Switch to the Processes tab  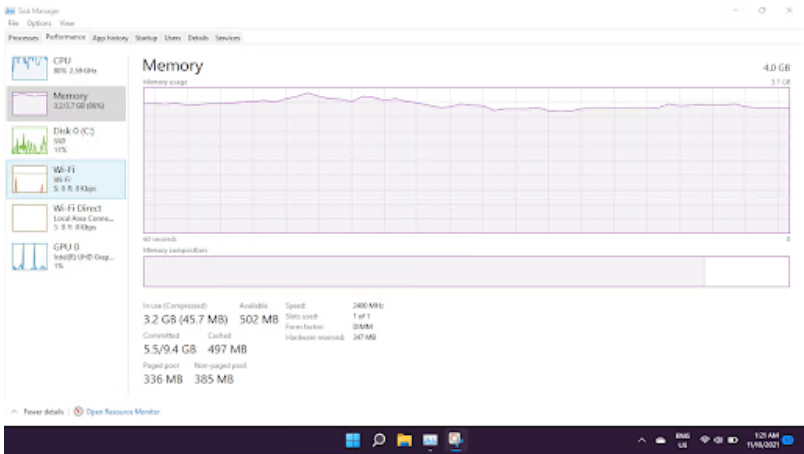pyautogui.click(x=23, y=37)
